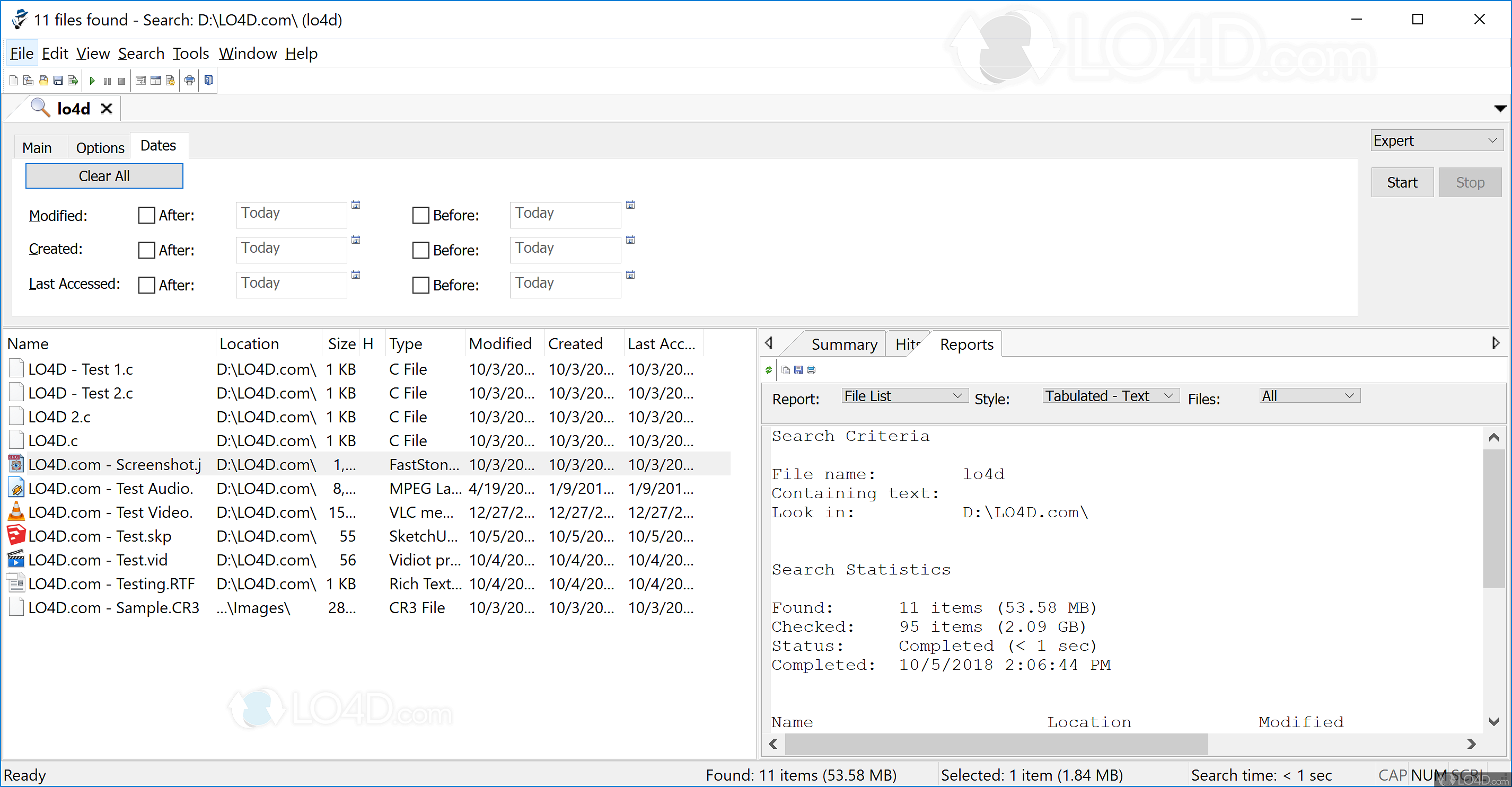Open Help book icon in toolbar

[x=208, y=81]
